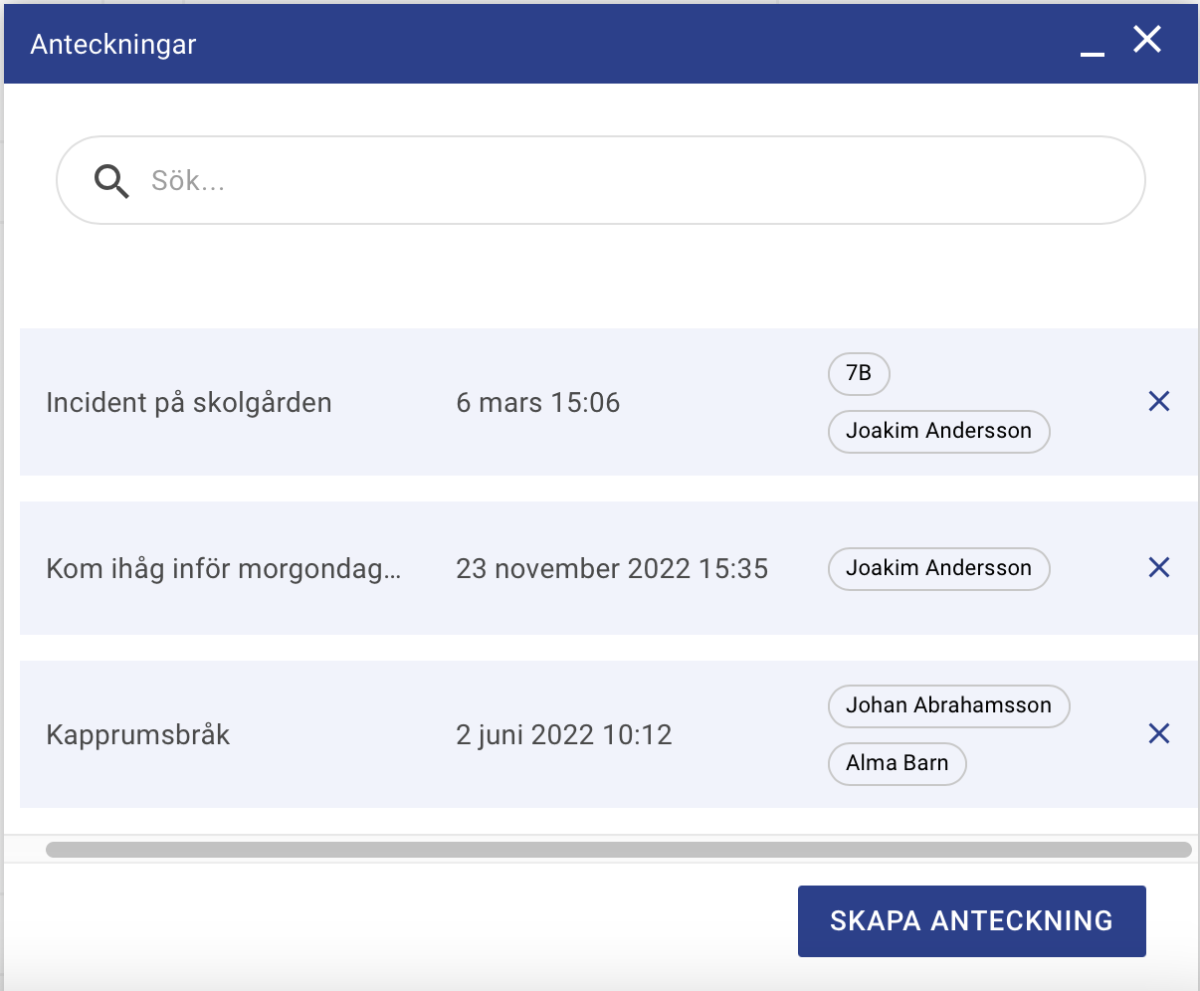Click the Johan Abrahamsson chip

tap(948, 706)
